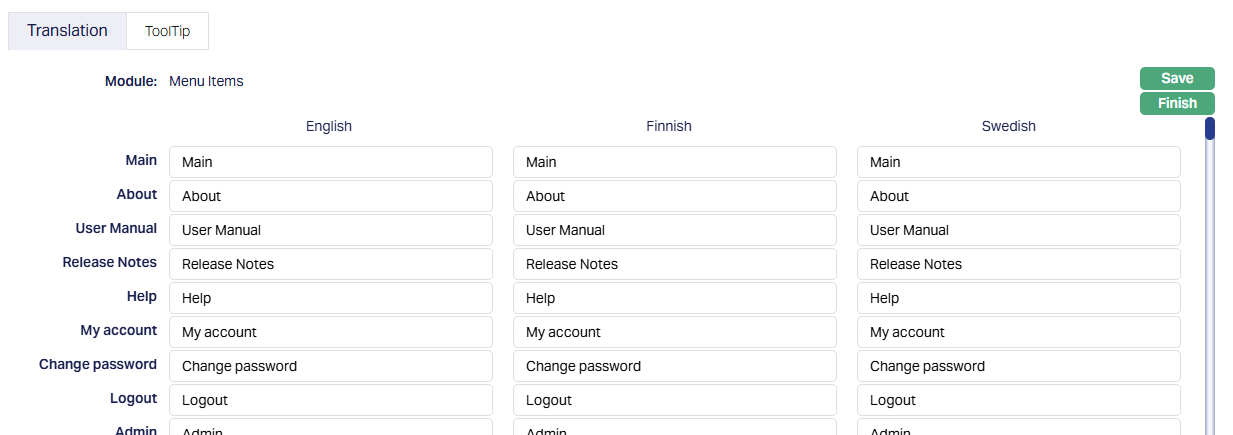Edit the English My account field

(330, 332)
